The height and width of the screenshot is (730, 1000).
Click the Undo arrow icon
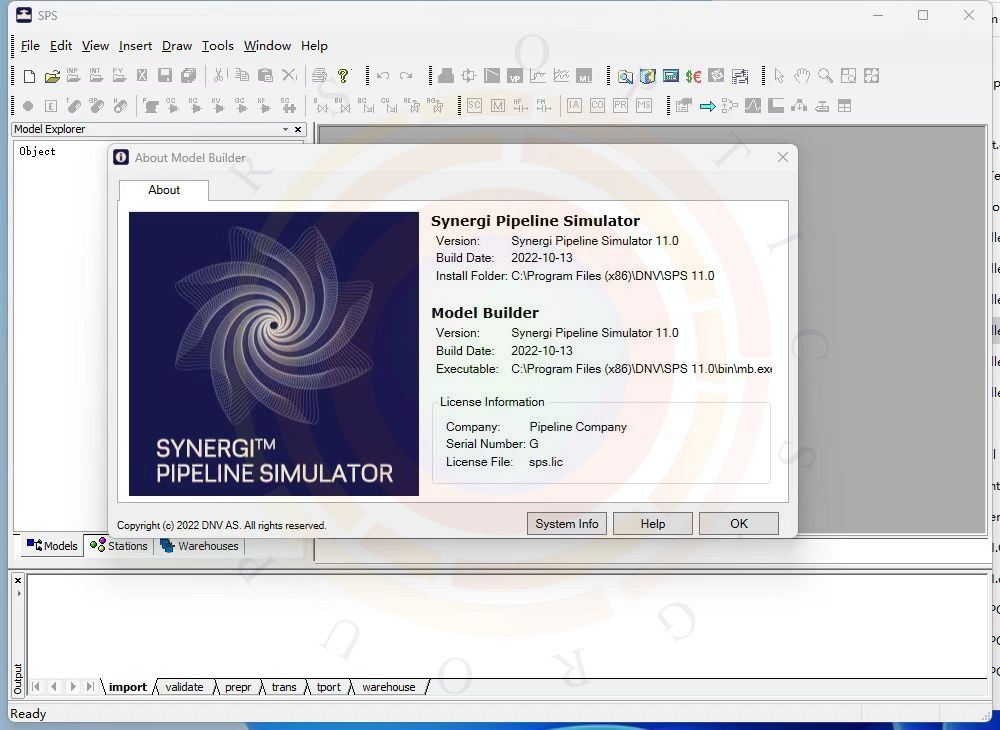pyautogui.click(x=383, y=76)
